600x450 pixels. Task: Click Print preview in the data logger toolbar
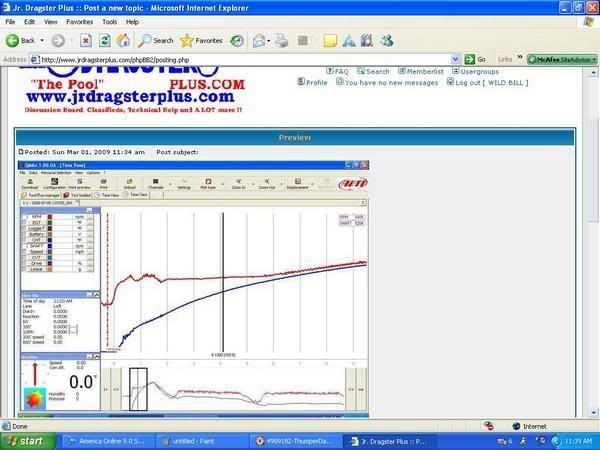pyautogui.click(x=79, y=184)
